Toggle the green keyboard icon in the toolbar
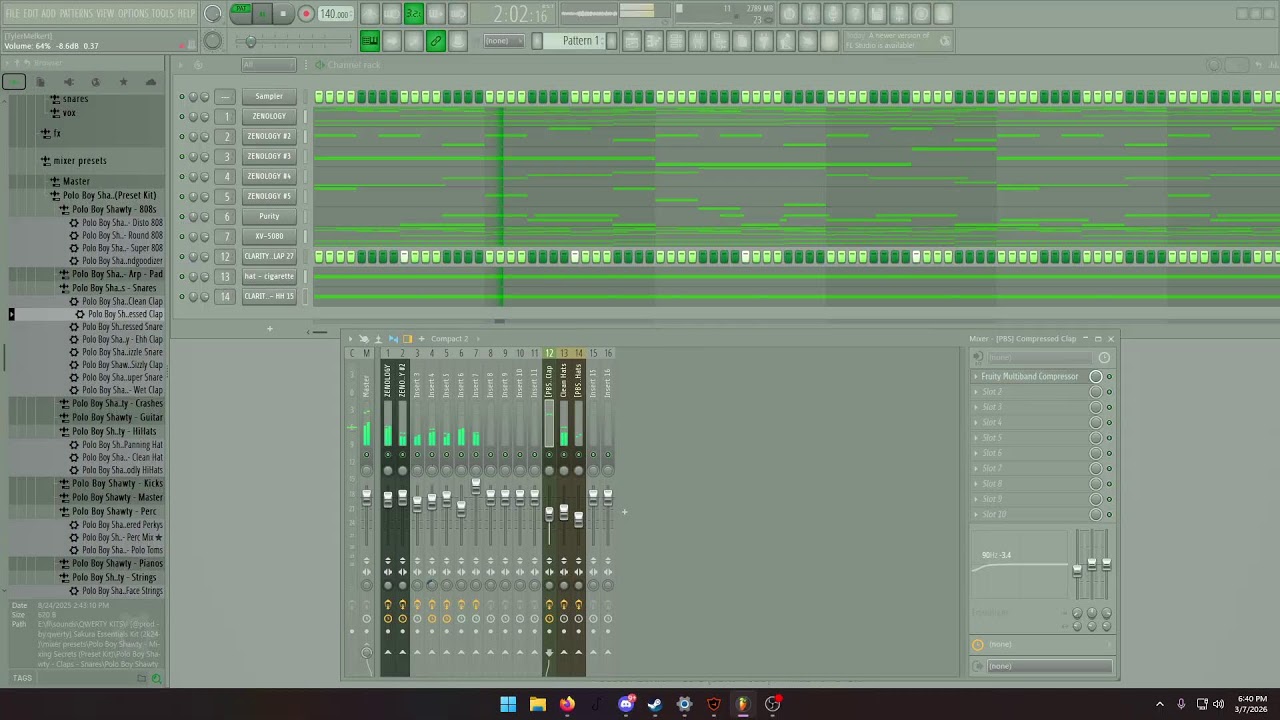 click(x=370, y=41)
